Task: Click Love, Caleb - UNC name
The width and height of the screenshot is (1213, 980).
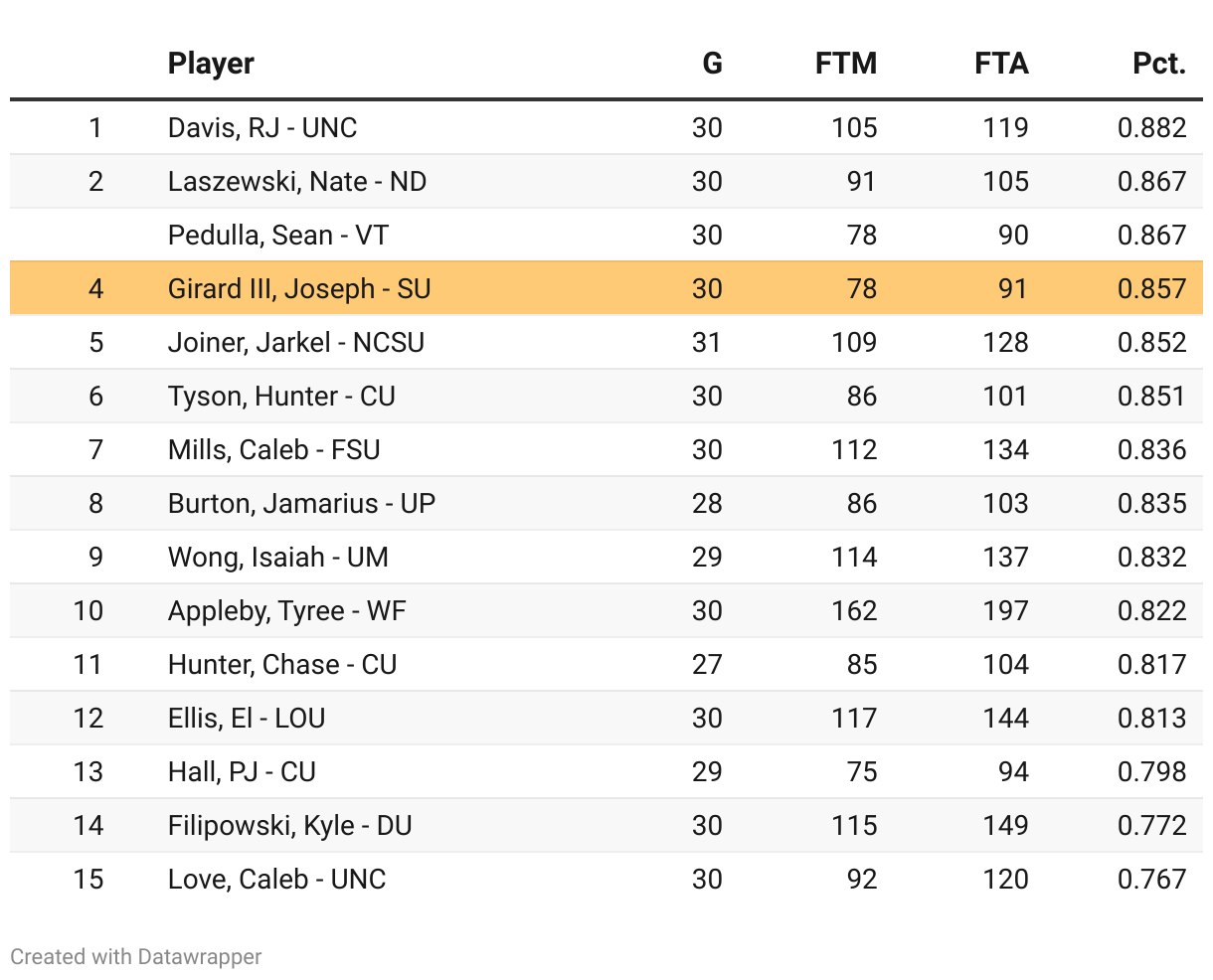Action: [277, 880]
